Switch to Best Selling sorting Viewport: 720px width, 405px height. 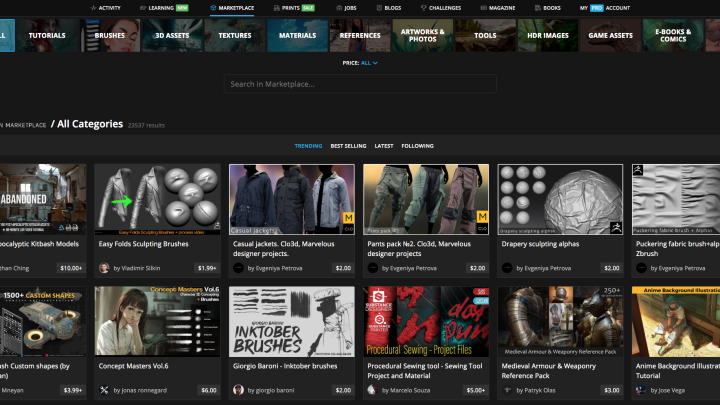tap(348, 146)
